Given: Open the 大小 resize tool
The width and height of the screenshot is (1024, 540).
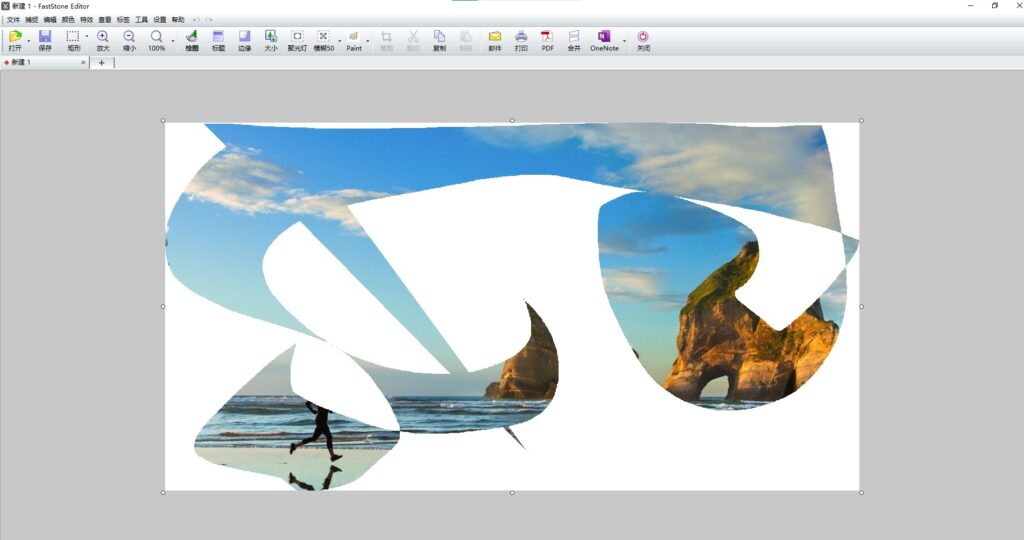Looking at the screenshot, I should pos(270,40).
